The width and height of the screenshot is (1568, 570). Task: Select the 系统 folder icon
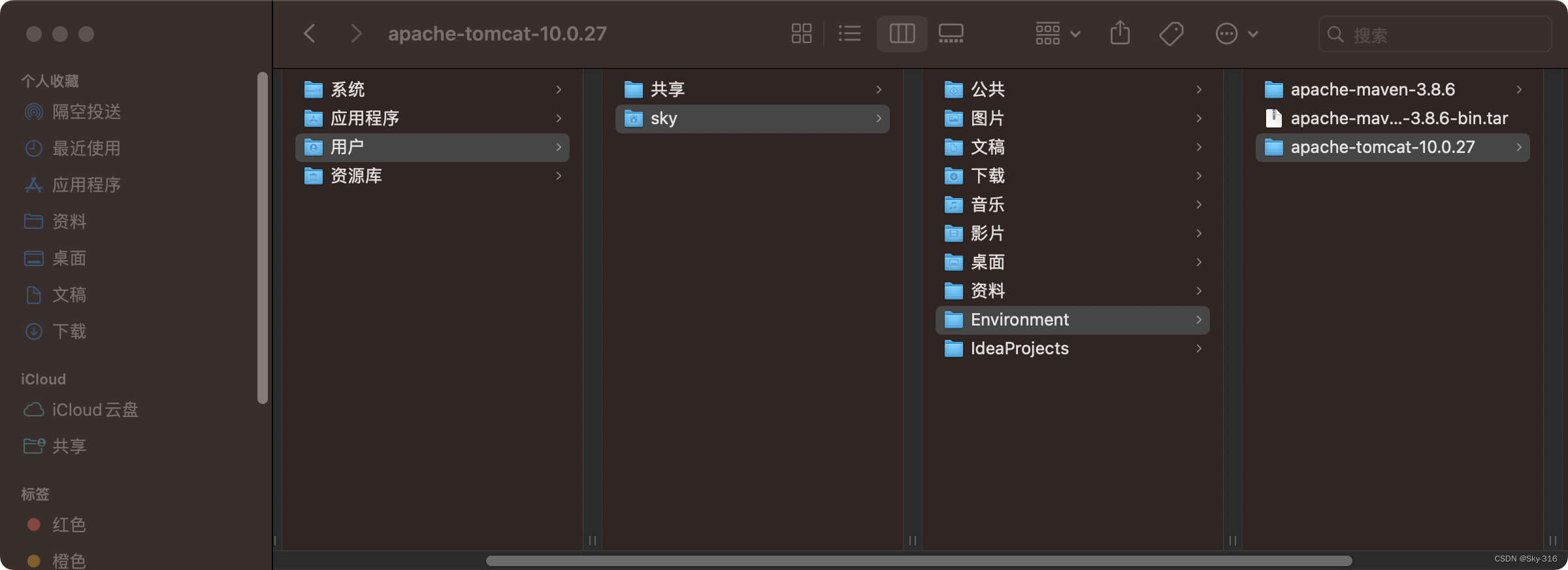pyautogui.click(x=314, y=90)
